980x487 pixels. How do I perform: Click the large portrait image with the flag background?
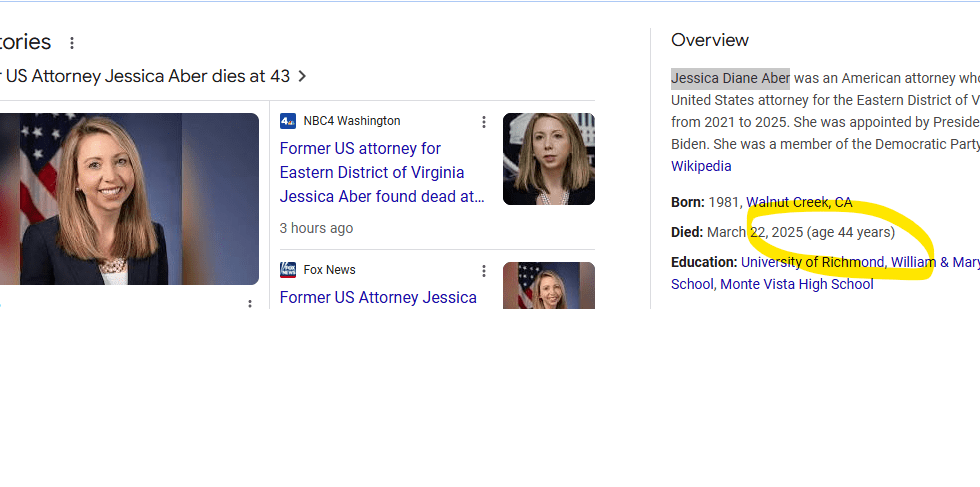coord(129,198)
